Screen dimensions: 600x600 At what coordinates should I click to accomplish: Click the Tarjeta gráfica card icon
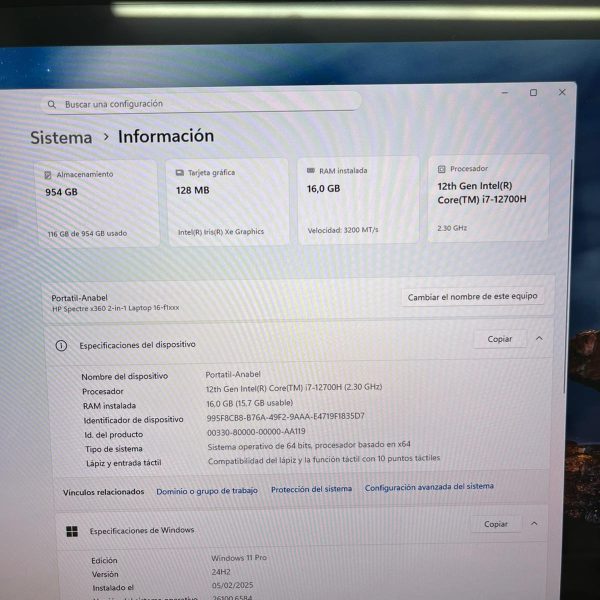click(x=179, y=173)
